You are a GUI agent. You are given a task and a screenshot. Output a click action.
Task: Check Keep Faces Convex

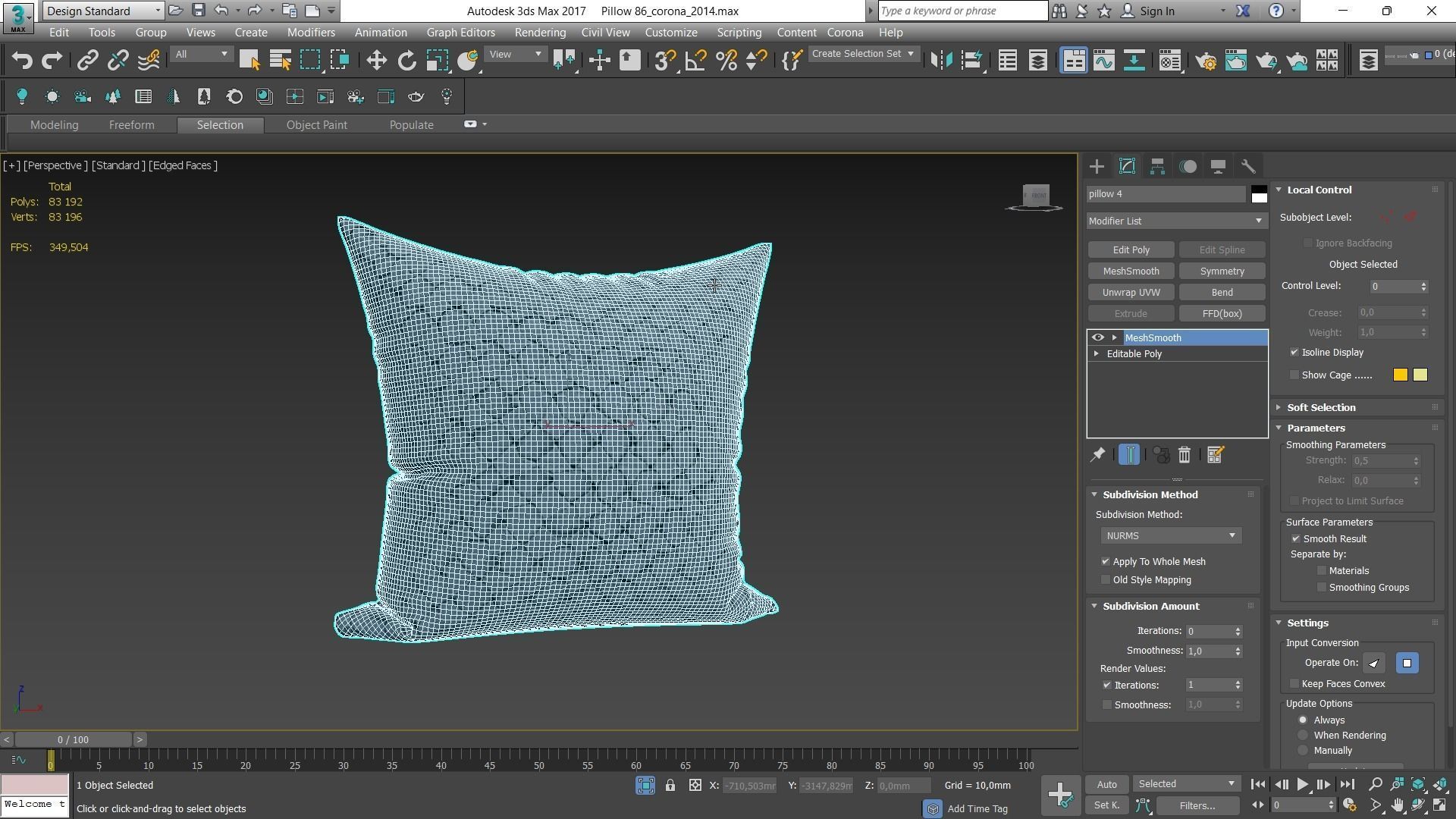(x=1294, y=684)
